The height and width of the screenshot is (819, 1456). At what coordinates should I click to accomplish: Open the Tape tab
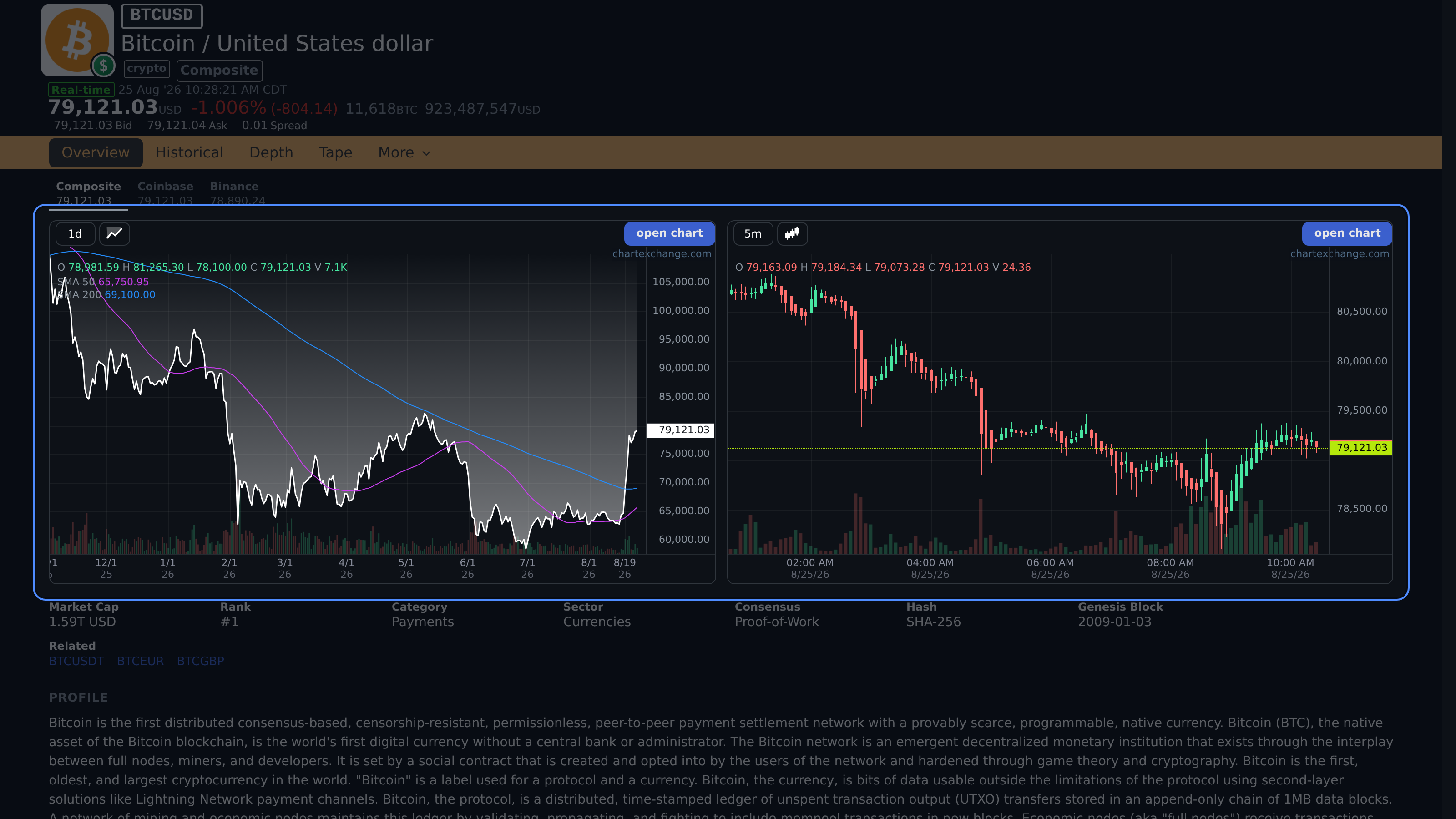(335, 152)
